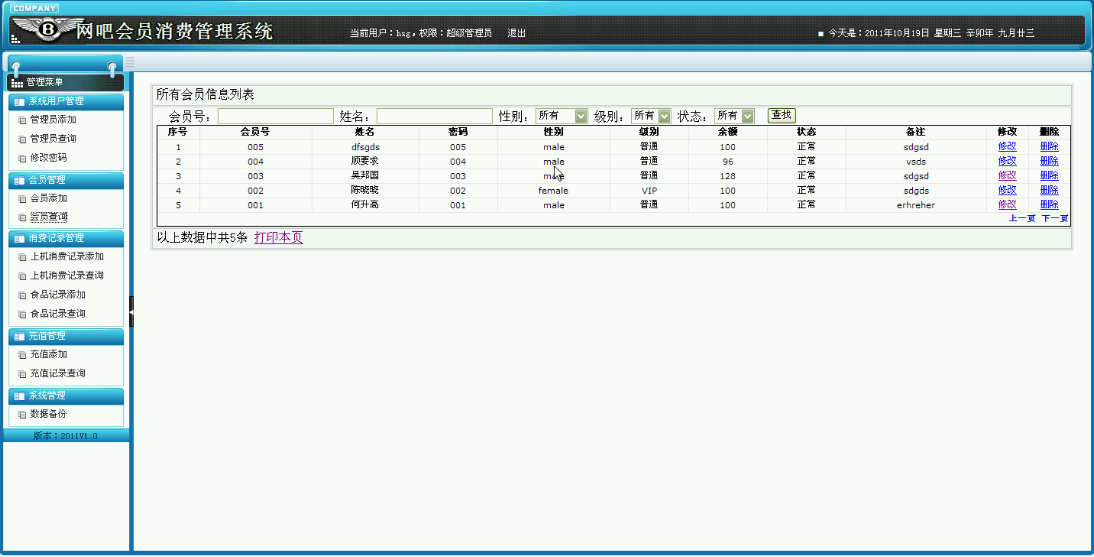
Task: Click the 查找 search button
Action: click(x=781, y=115)
